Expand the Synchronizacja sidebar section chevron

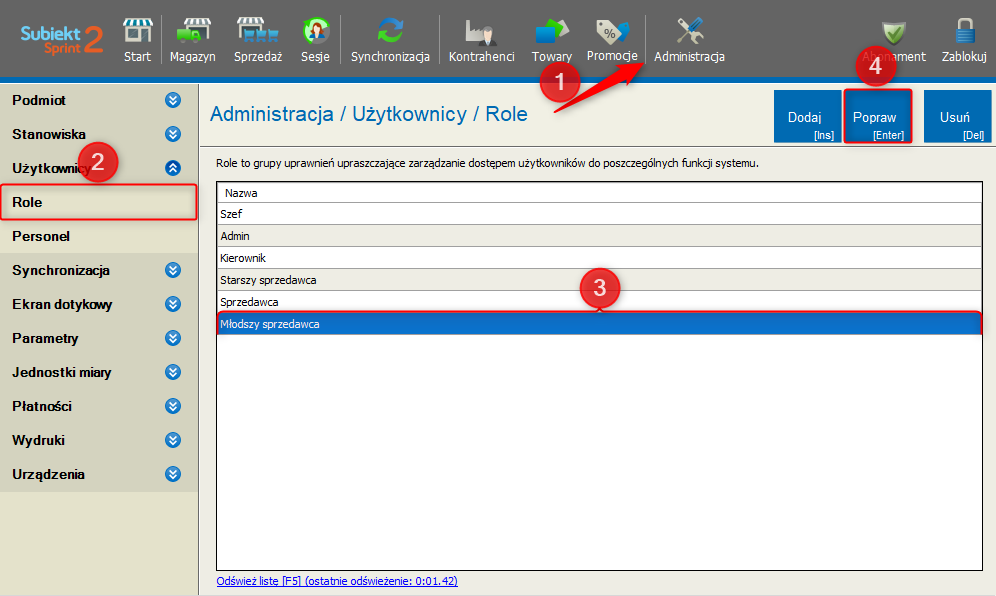coord(173,270)
